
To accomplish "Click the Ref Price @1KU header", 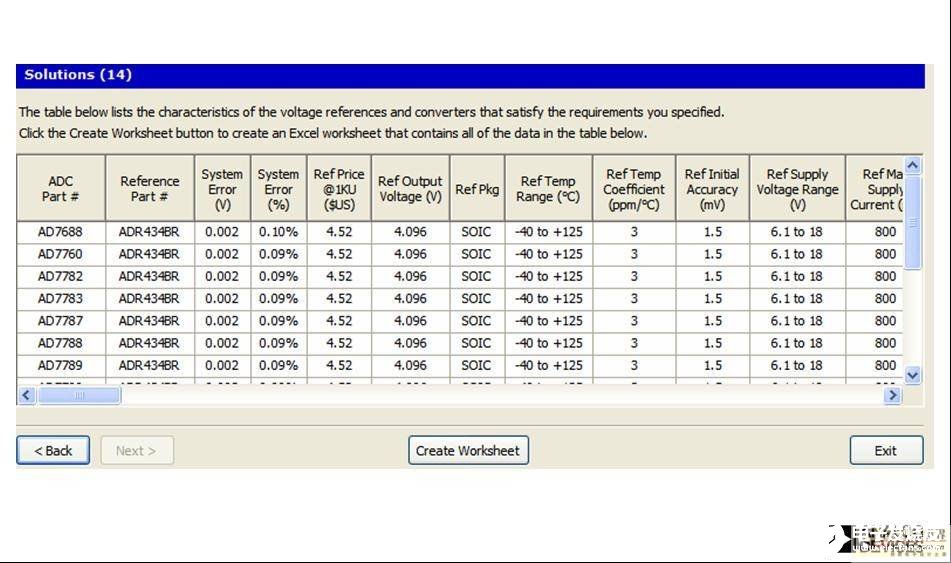I will tap(339, 189).
